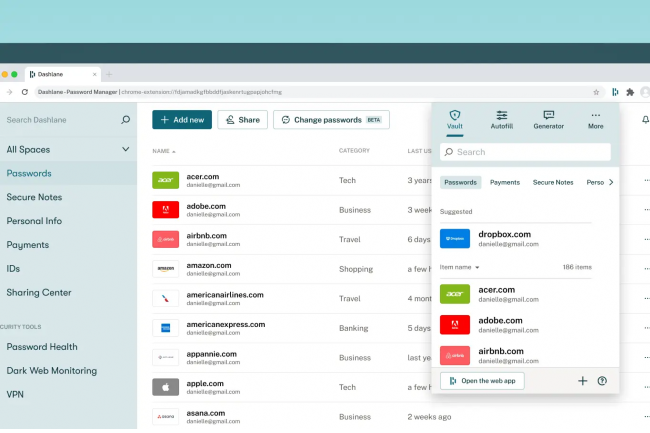This screenshot has width=650, height=433.
Task: Click the airbnb logo in the extension popup
Action: coord(455,355)
